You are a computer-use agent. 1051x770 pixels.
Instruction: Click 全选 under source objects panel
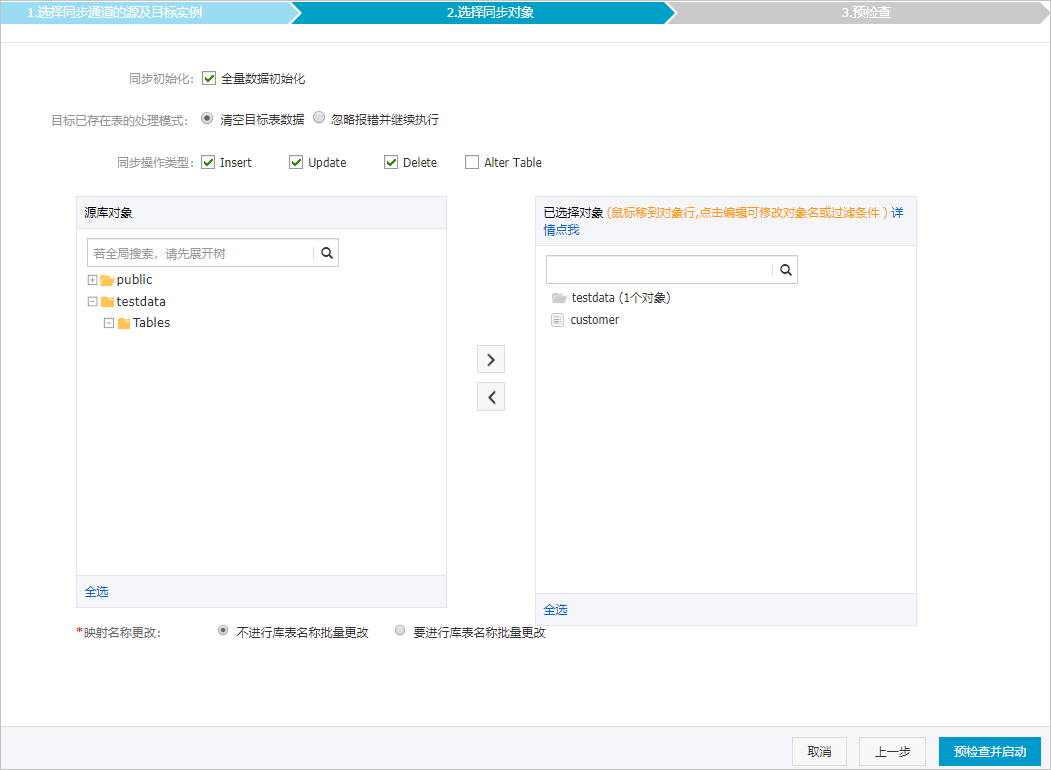pyautogui.click(x=97, y=592)
